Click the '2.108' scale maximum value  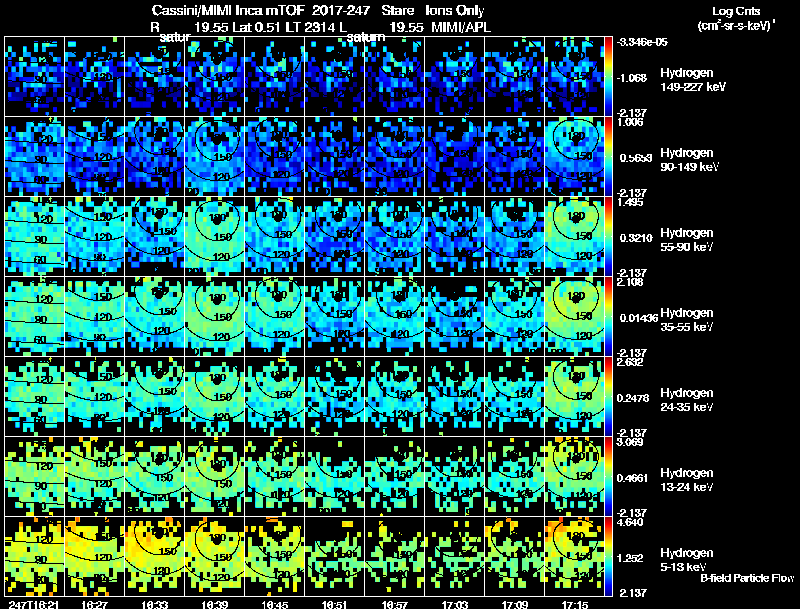pyautogui.click(x=630, y=282)
